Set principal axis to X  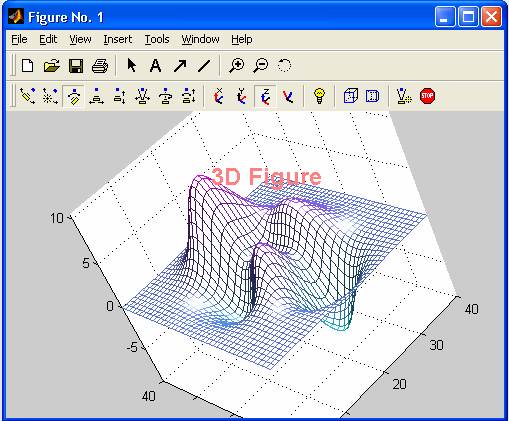(219, 96)
